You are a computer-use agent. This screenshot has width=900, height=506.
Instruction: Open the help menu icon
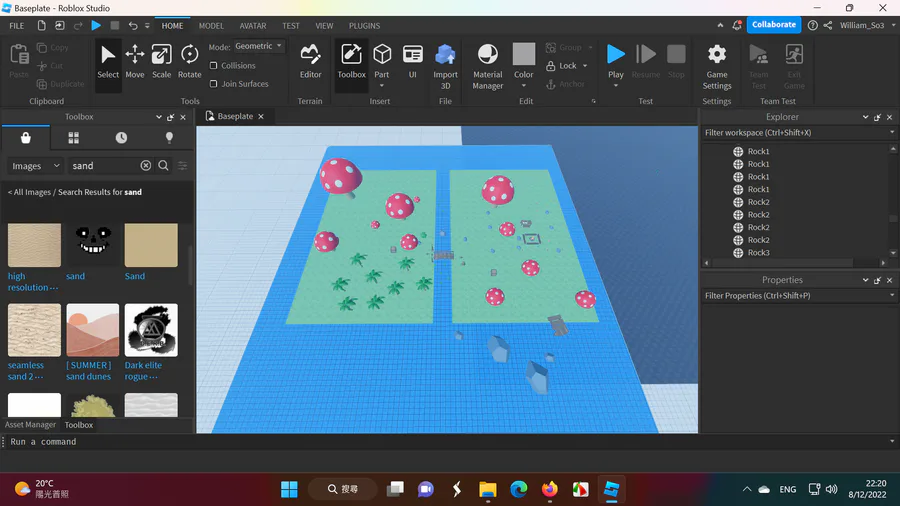pos(813,25)
